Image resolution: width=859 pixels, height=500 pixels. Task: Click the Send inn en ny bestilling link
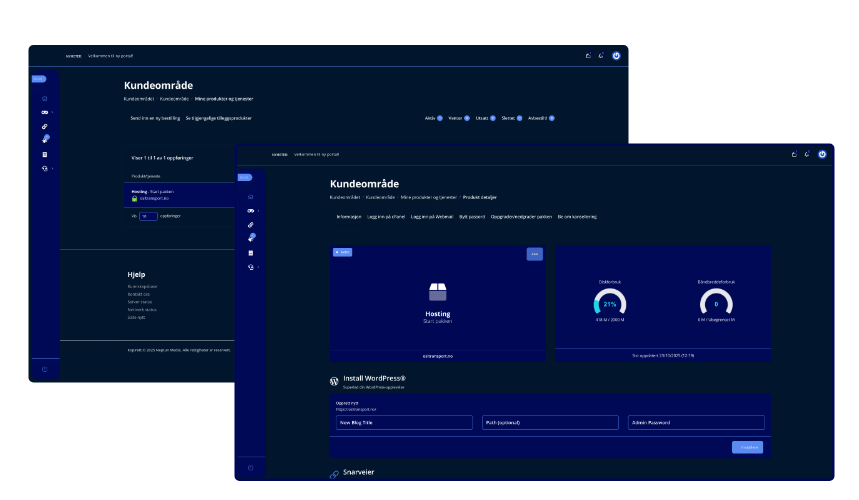click(155, 118)
